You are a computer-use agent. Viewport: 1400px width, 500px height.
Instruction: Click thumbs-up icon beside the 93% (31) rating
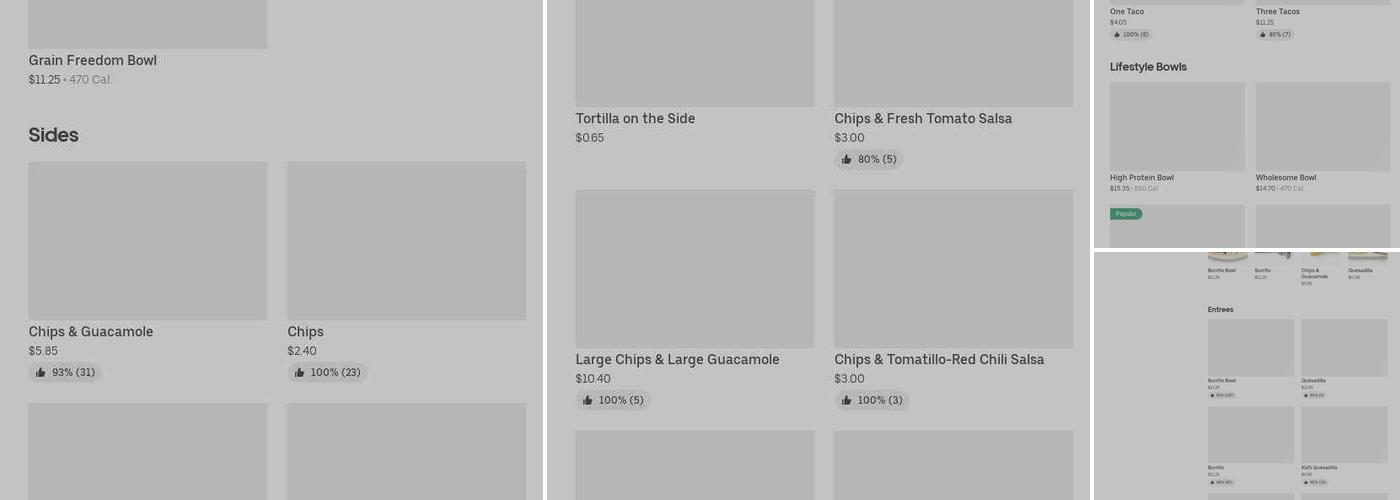[x=41, y=373]
